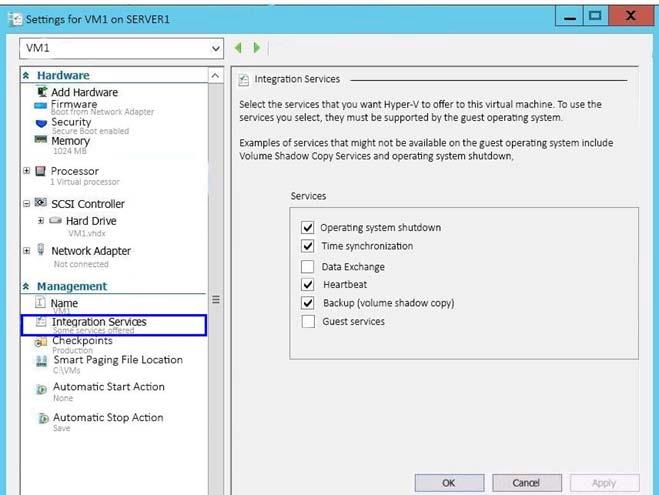Click the Cancel button

pos(527,483)
